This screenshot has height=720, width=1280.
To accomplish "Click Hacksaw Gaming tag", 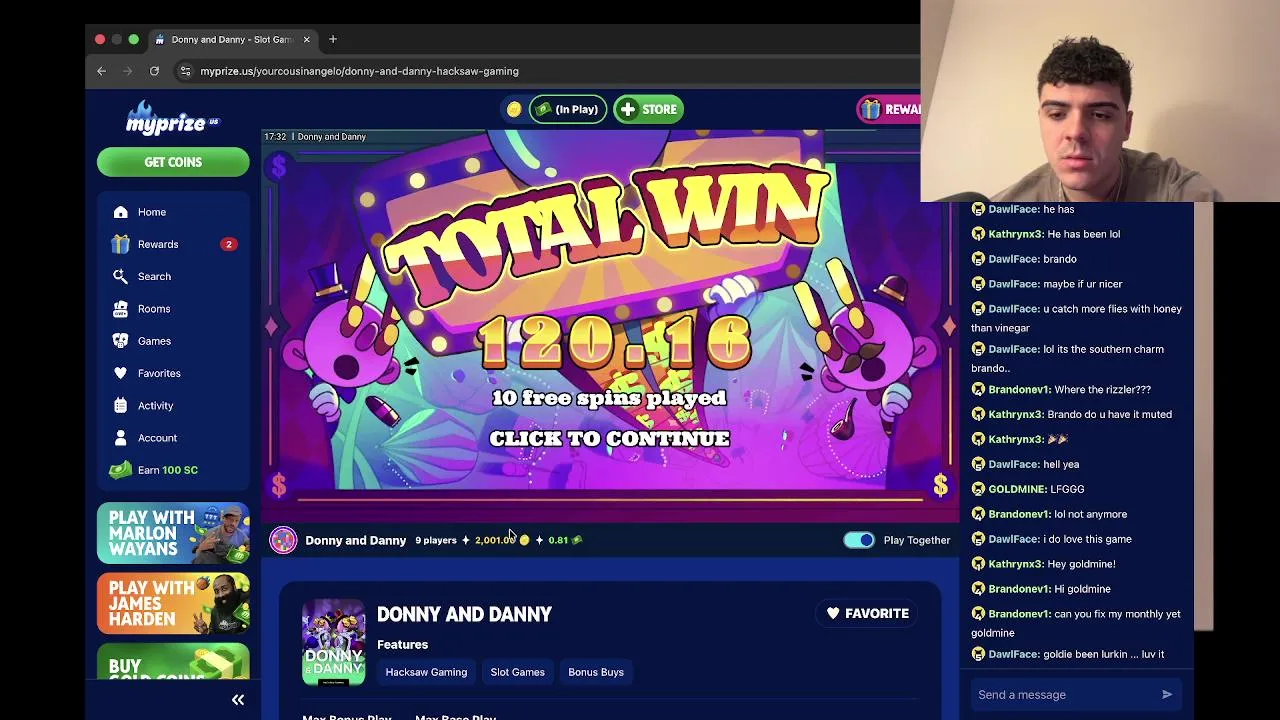I will pos(426,672).
